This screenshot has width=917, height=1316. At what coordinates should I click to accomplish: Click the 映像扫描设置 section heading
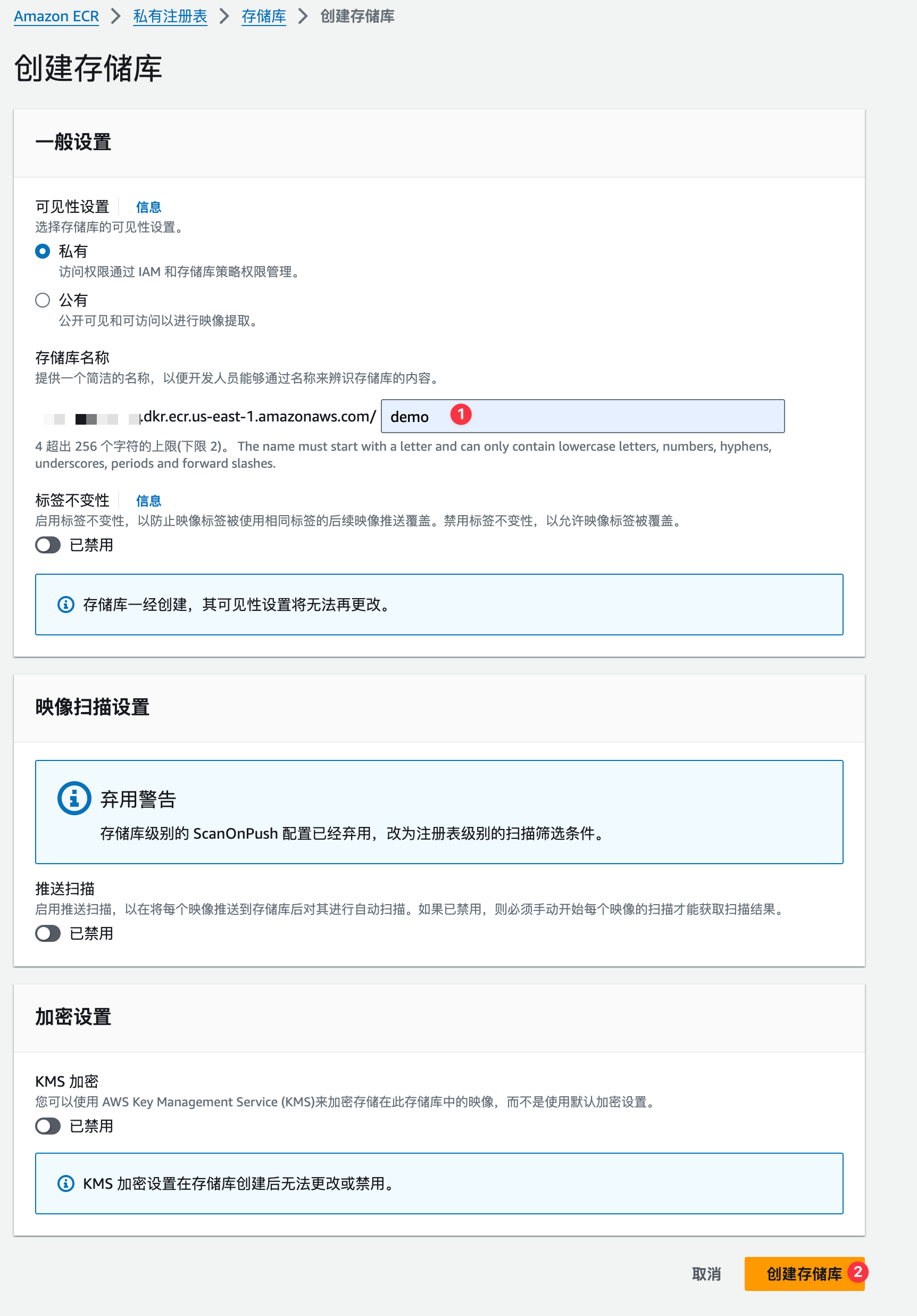click(92, 707)
